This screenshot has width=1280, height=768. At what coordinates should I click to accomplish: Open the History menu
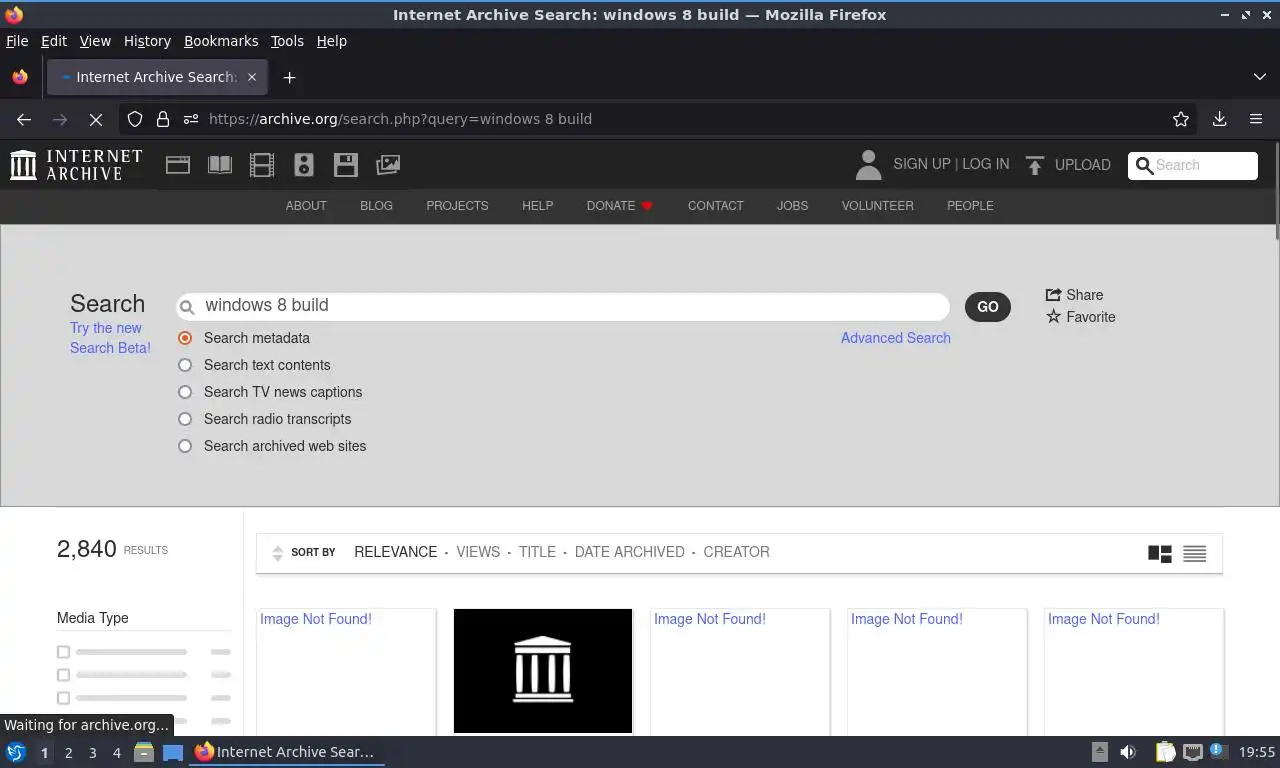pyautogui.click(x=147, y=41)
